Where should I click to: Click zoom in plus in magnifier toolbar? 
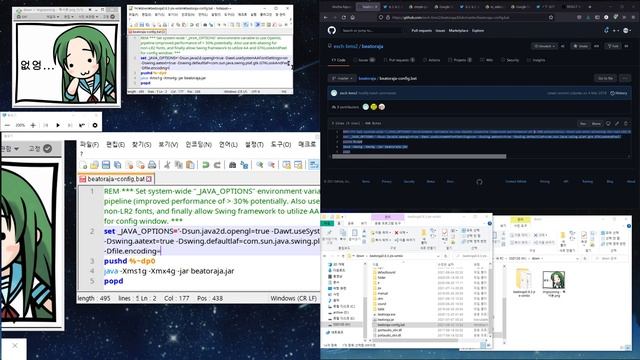(33, 125)
